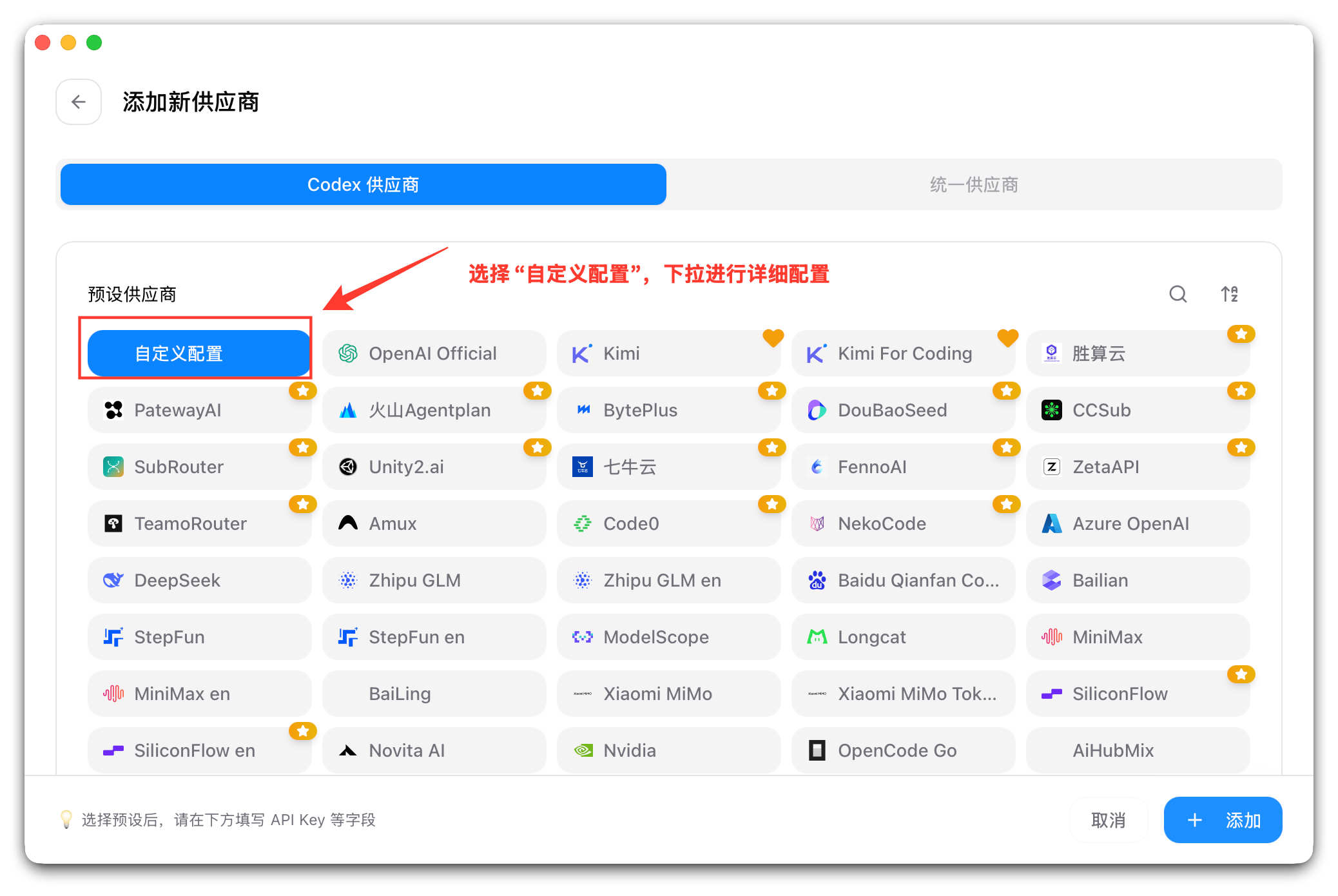Screen dimensions: 1338x896
Task: Select the Longcat provider
Action: (x=903, y=637)
